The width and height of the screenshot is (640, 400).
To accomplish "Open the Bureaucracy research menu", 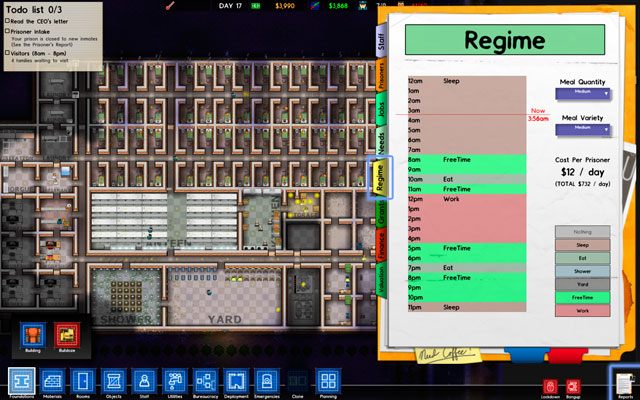I will [205, 381].
